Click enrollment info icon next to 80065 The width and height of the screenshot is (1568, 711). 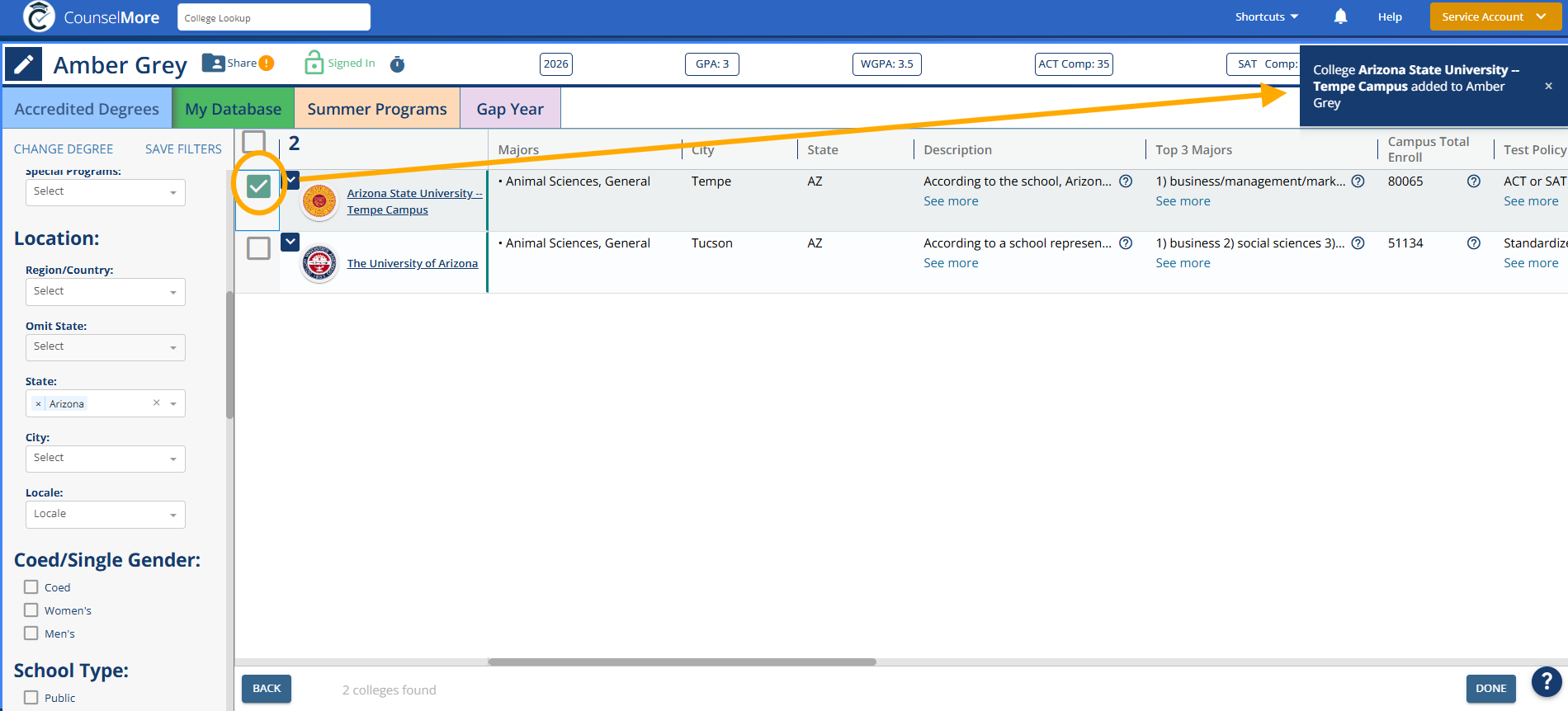point(1473,181)
